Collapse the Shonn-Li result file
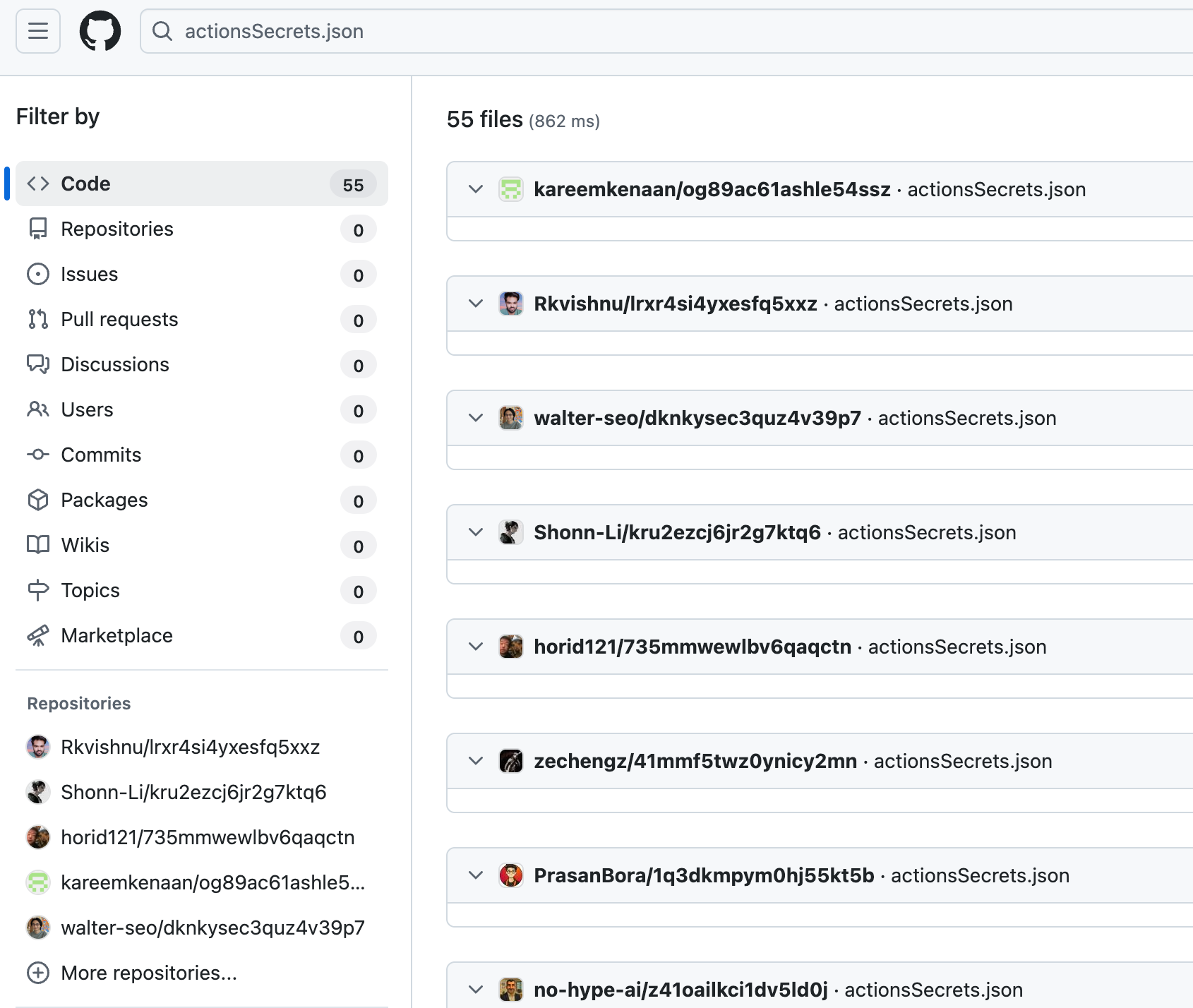1193x1008 pixels. coord(476,532)
